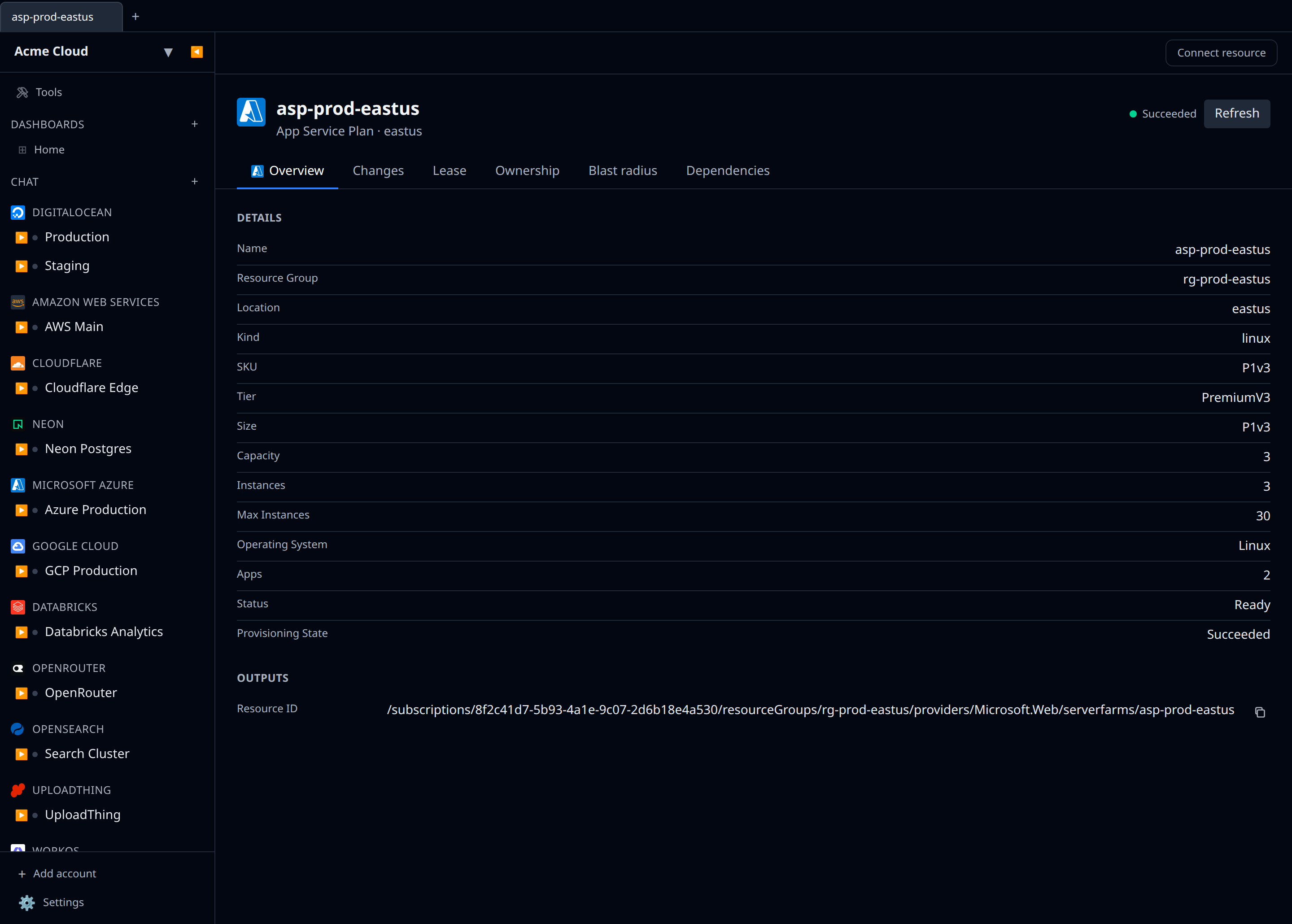Open the Ownership tab
The width and height of the screenshot is (1292, 924).
528,171
